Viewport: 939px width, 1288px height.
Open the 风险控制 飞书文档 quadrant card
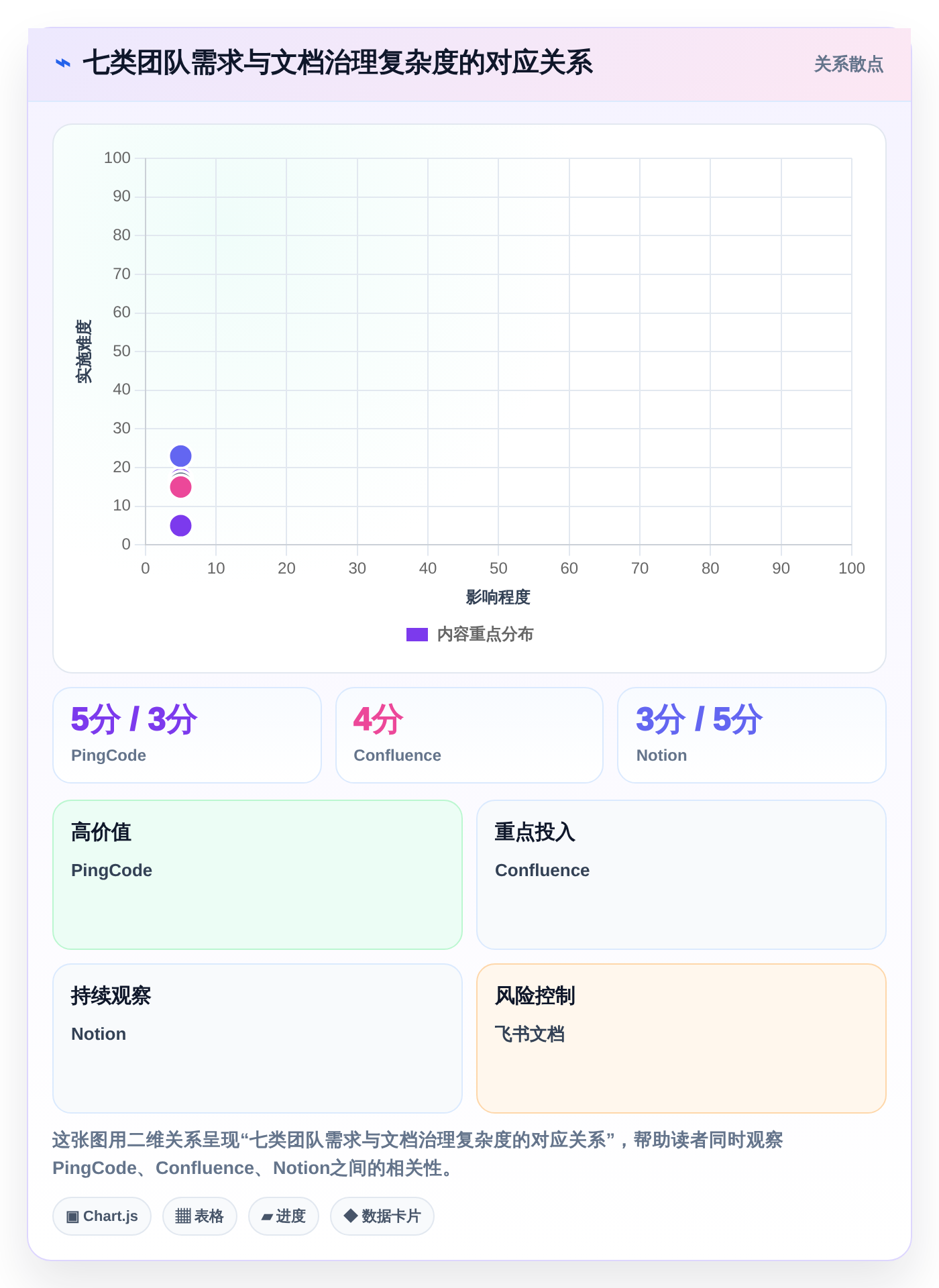point(681,1038)
